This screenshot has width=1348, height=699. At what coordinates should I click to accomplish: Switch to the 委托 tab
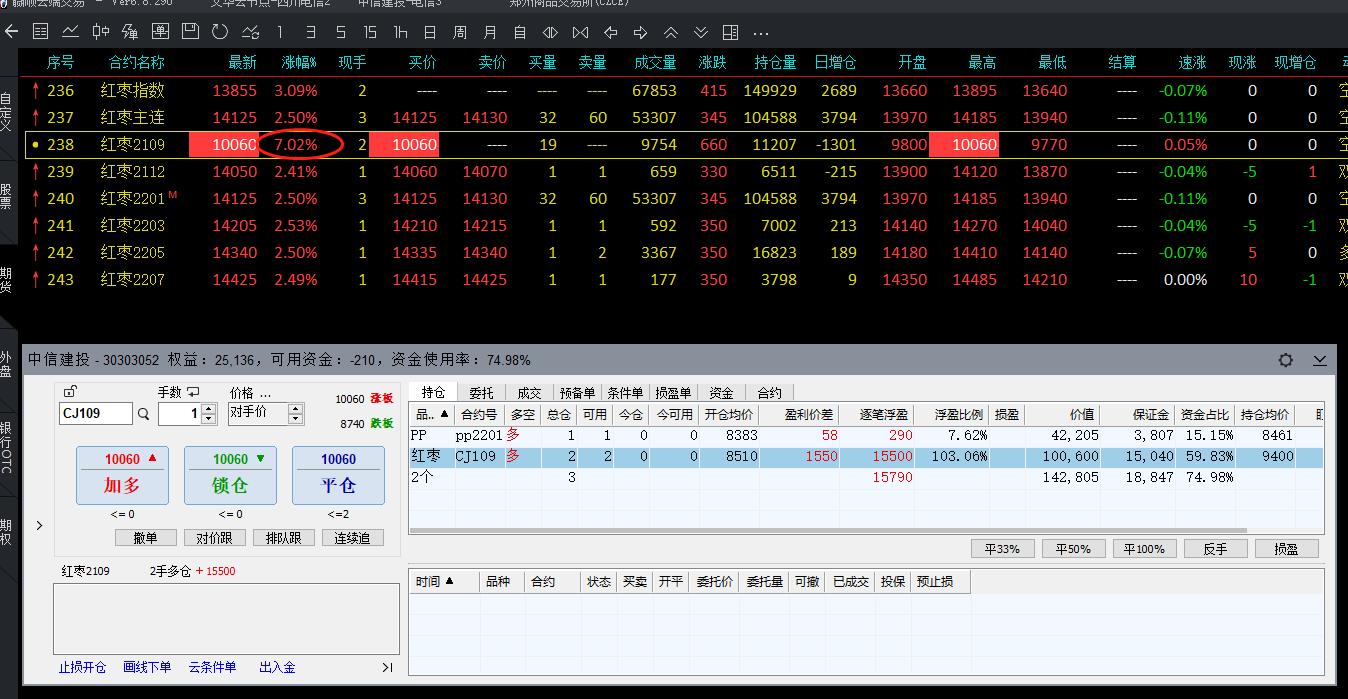click(x=481, y=393)
